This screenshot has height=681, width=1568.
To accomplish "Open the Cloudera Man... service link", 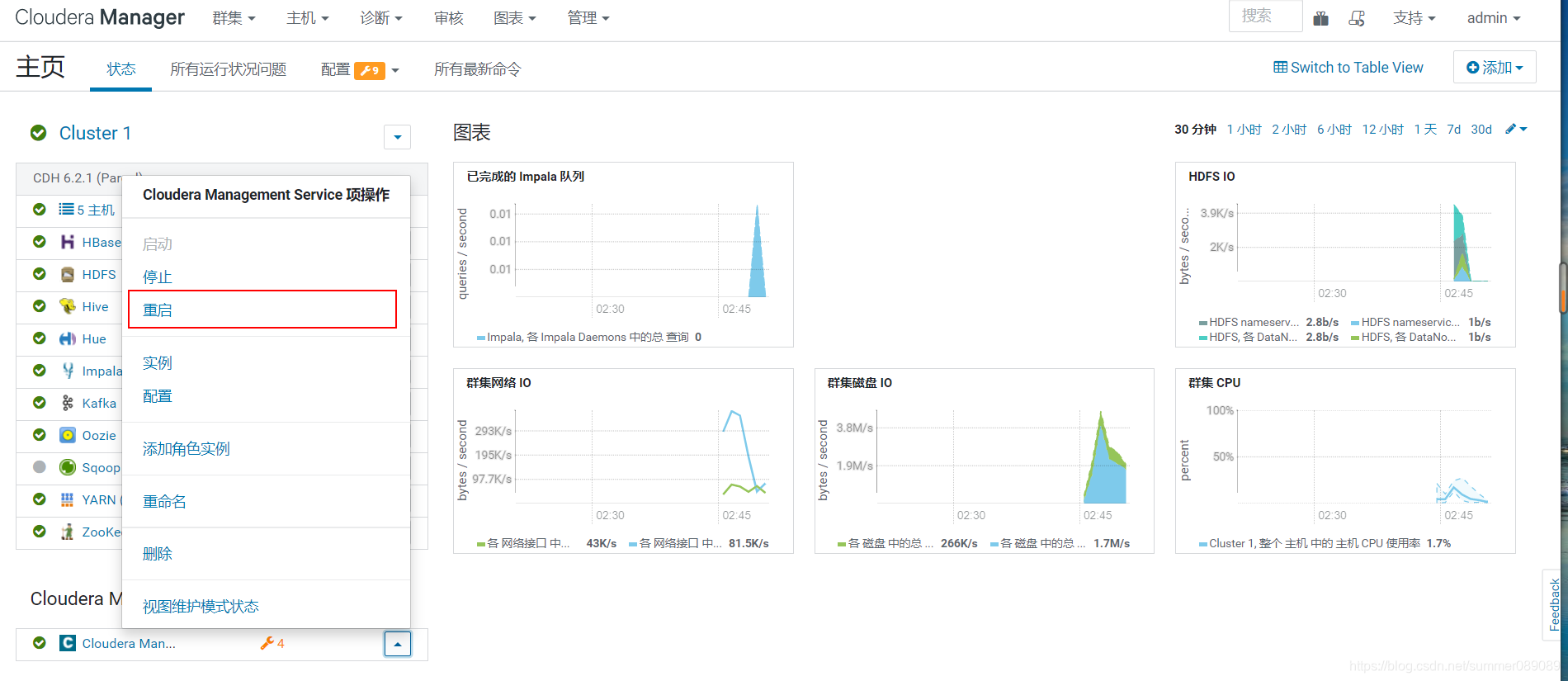I will coord(129,644).
